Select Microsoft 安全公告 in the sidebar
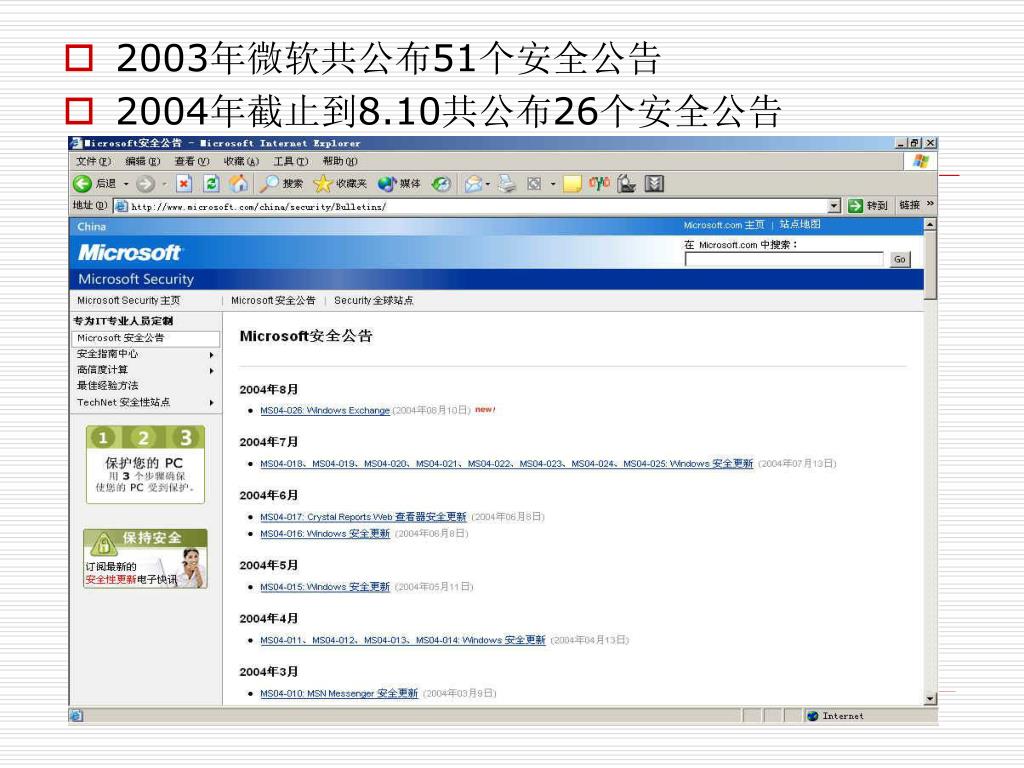The height and width of the screenshot is (768, 1024). 146,338
